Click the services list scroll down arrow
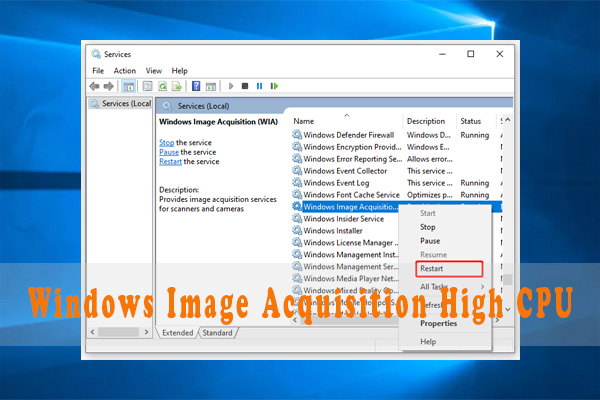The image size is (600, 400). 508,309
